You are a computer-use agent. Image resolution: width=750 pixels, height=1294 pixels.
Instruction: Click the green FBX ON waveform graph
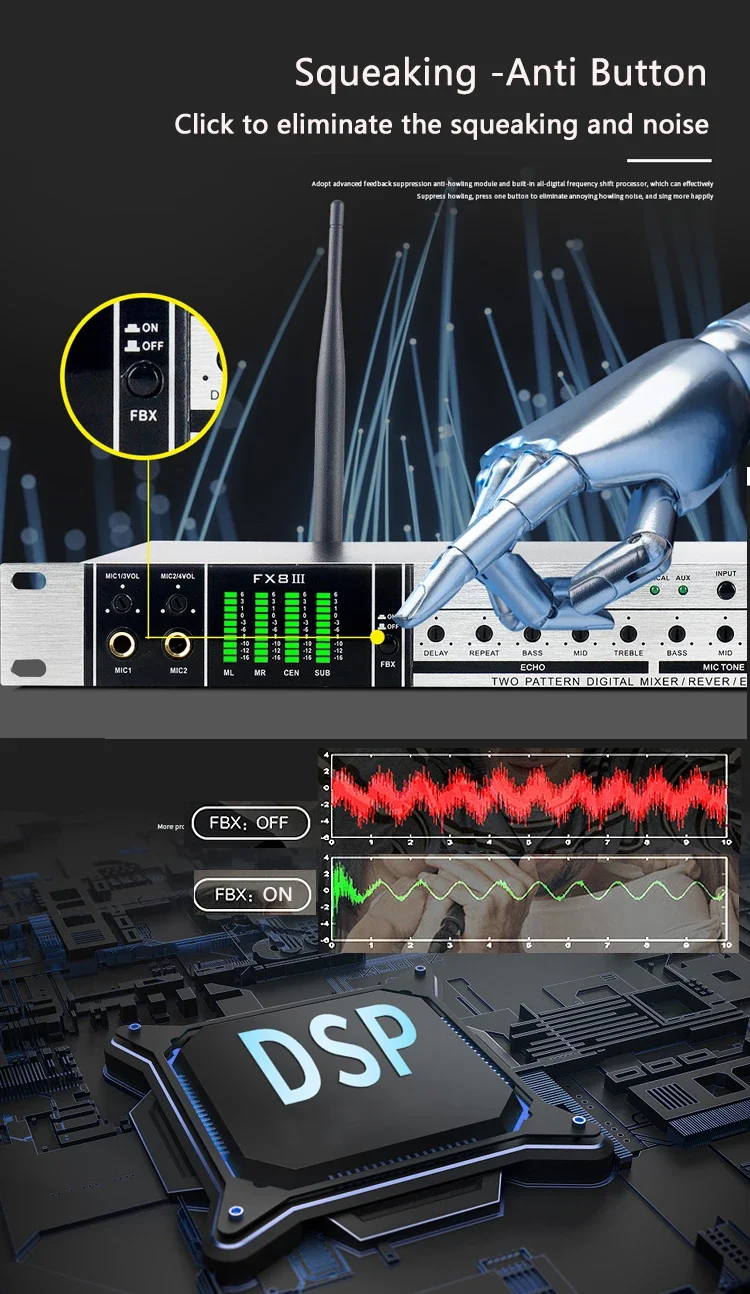[528, 899]
